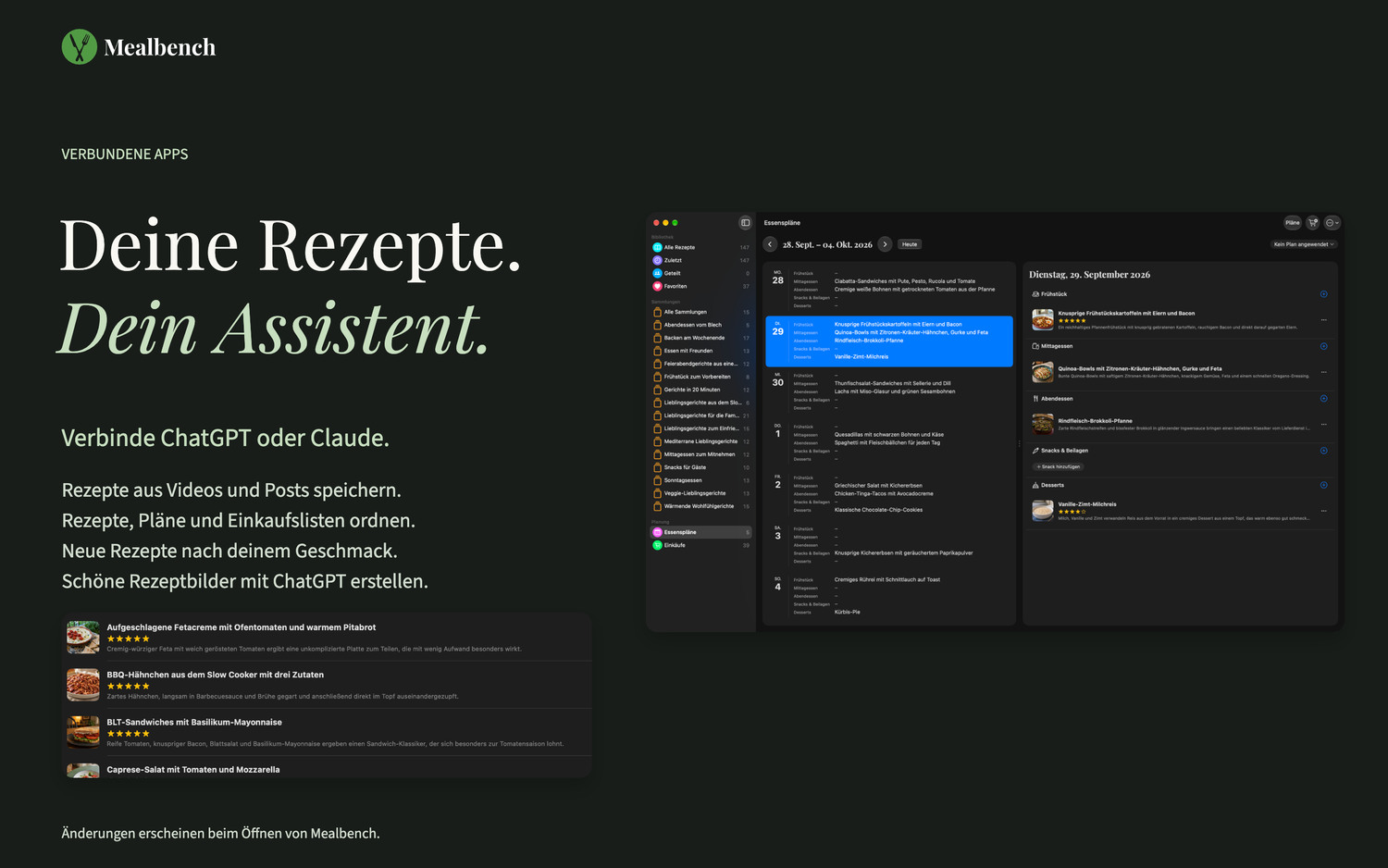Click Klassische Chocolate-Chip-Cookies entry
The height and width of the screenshot is (868, 1388).
[x=878, y=510]
